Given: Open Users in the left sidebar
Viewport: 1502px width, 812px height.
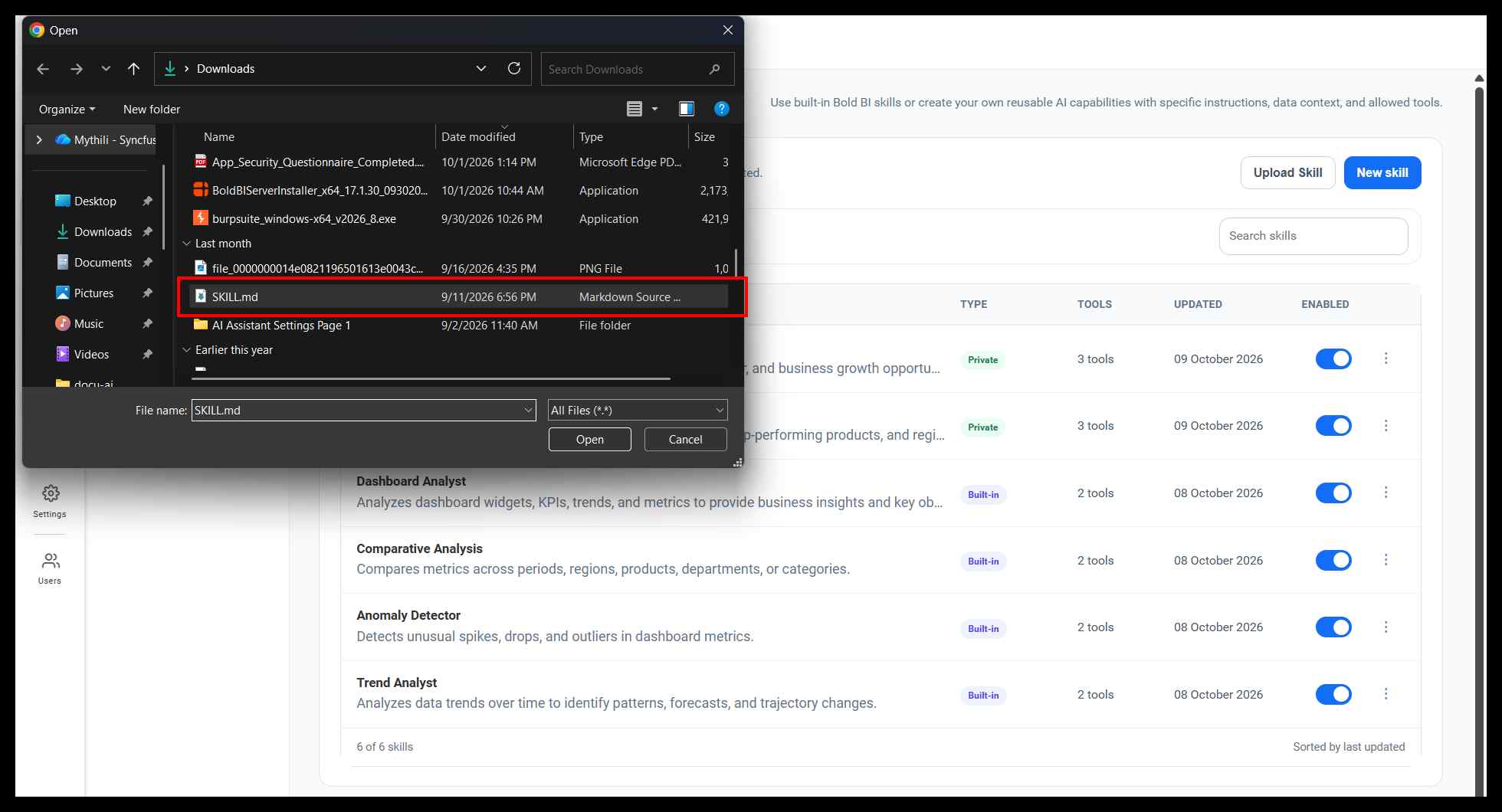Looking at the screenshot, I should coord(50,568).
